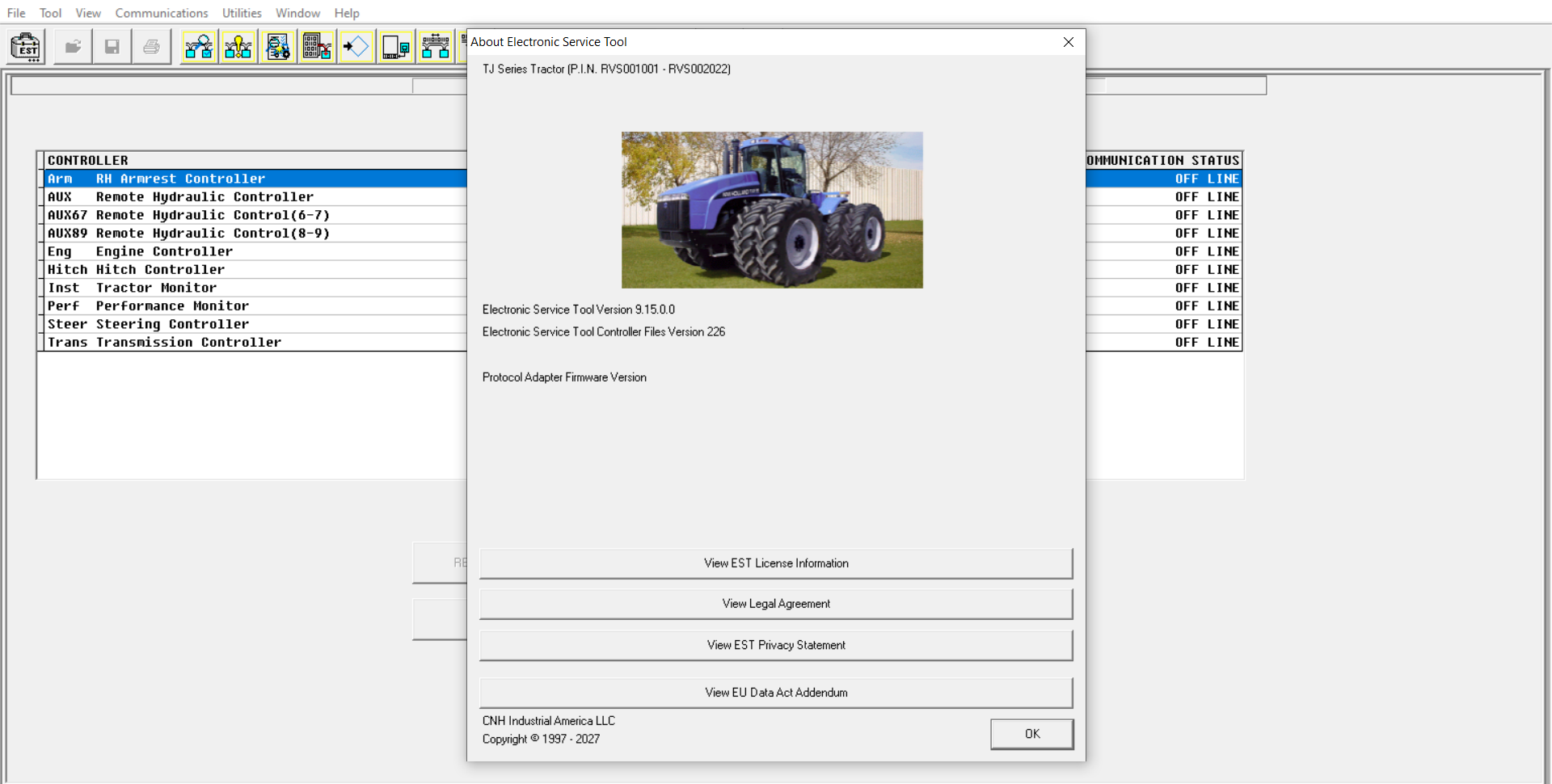1552x784 pixels.
Task: Select the Hitch Controller row
Action: [x=255, y=270]
